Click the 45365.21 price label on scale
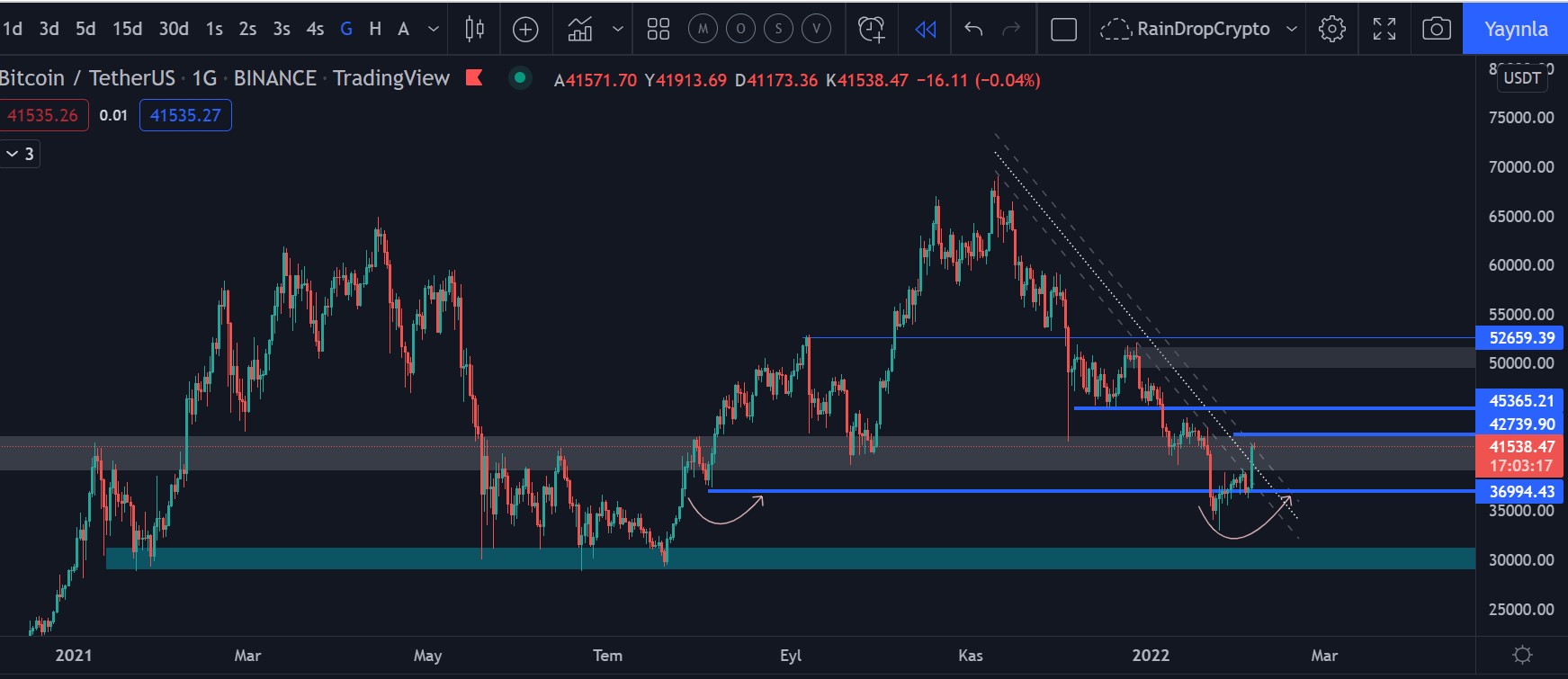Image resolution: width=1568 pixels, height=679 pixels. [x=1522, y=401]
